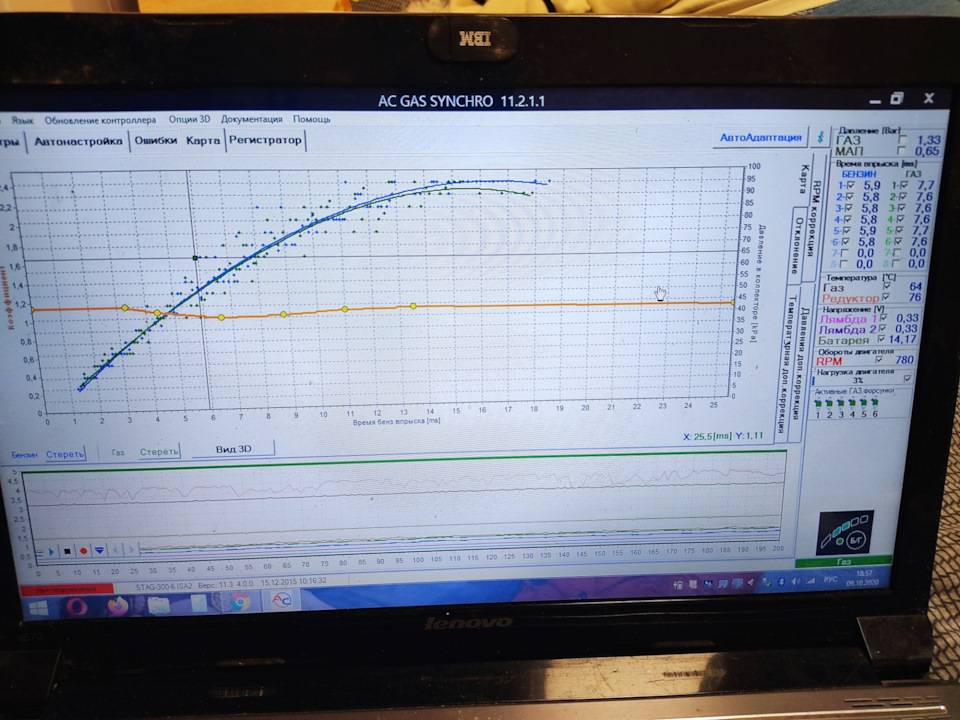
Task: Toggle the RPM checkbox
Action: pyautogui.click(x=879, y=360)
